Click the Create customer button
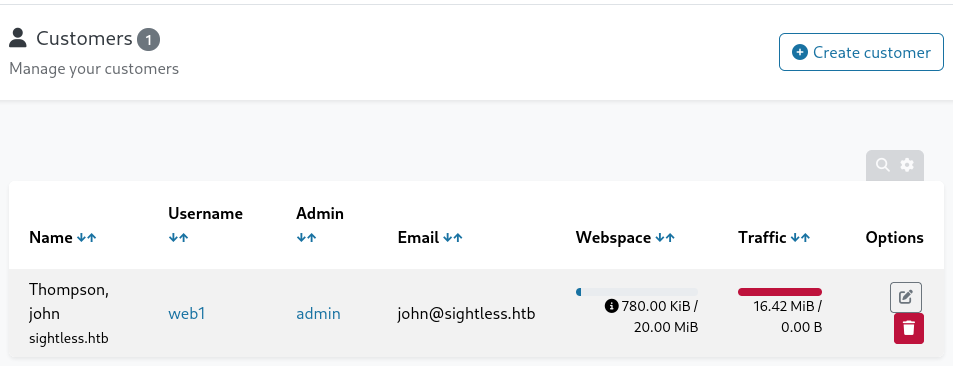 861,52
